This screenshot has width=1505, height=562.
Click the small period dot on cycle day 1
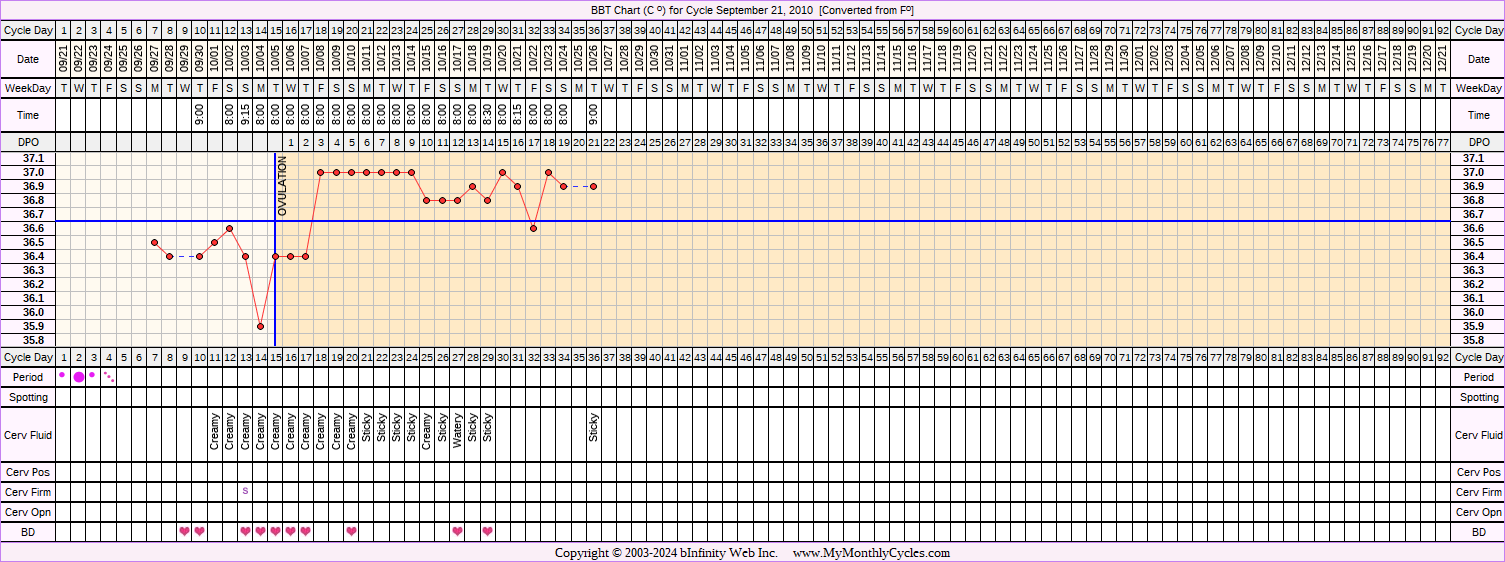click(62, 375)
